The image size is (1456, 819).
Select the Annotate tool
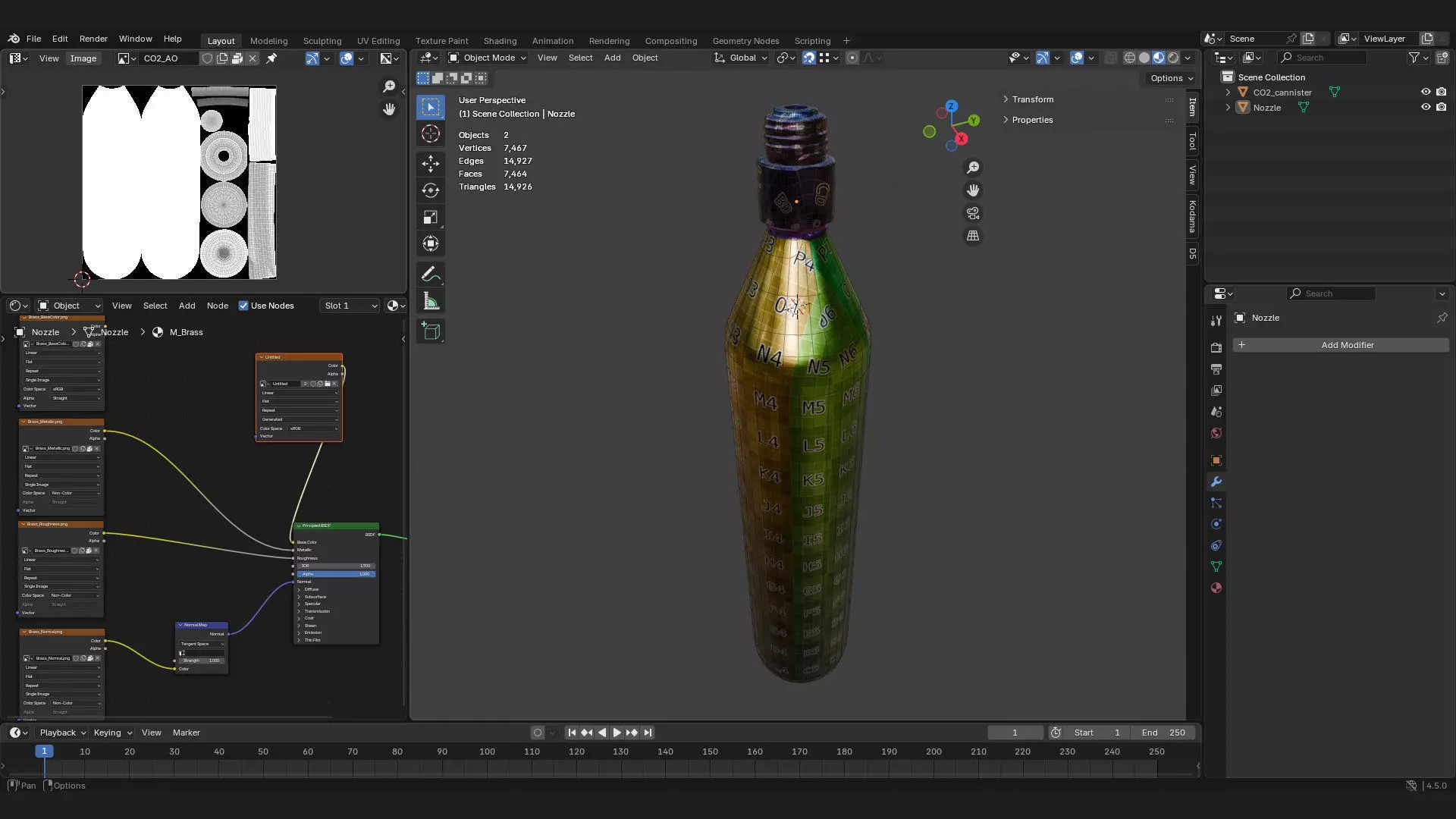tap(431, 275)
